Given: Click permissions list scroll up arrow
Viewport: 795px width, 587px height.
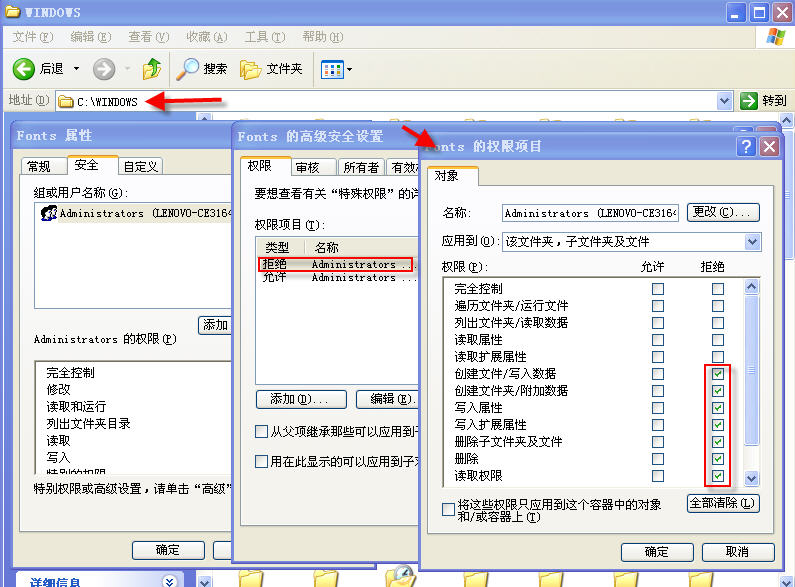Looking at the screenshot, I should click(751, 287).
